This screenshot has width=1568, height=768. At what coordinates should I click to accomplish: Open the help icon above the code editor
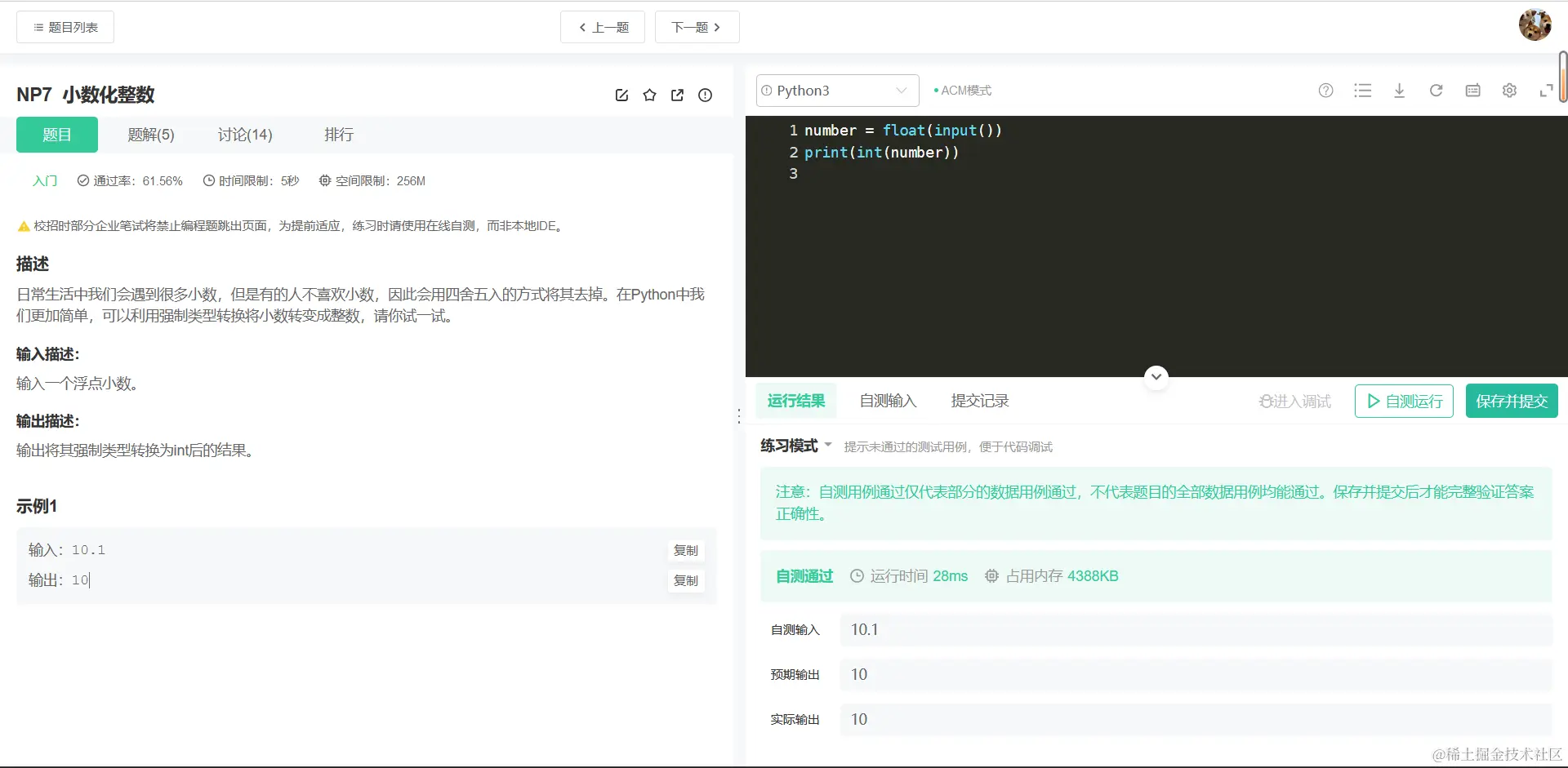coord(1325,91)
